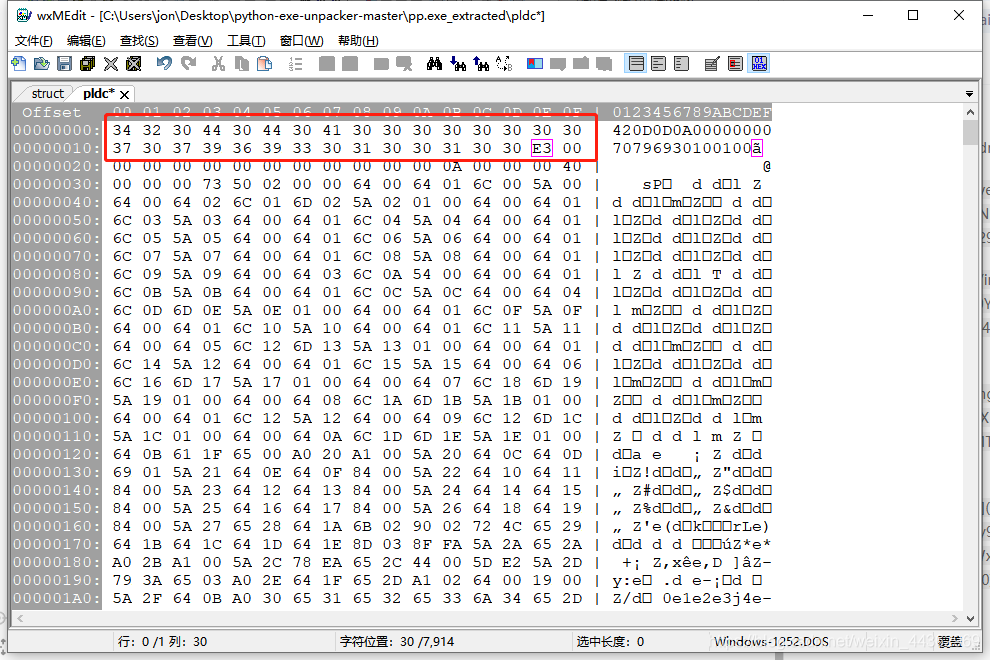Screen dimensions: 990x660
Task: Click the Redo toolbar icon
Action: click(188, 64)
